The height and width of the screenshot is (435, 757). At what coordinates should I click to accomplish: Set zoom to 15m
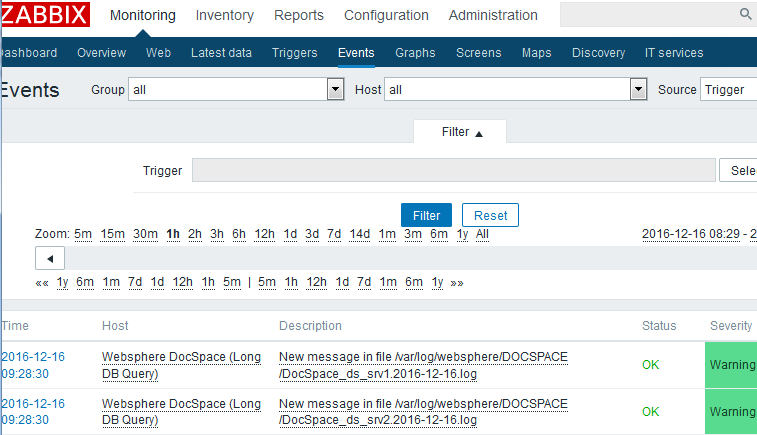(x=112, y=234)
